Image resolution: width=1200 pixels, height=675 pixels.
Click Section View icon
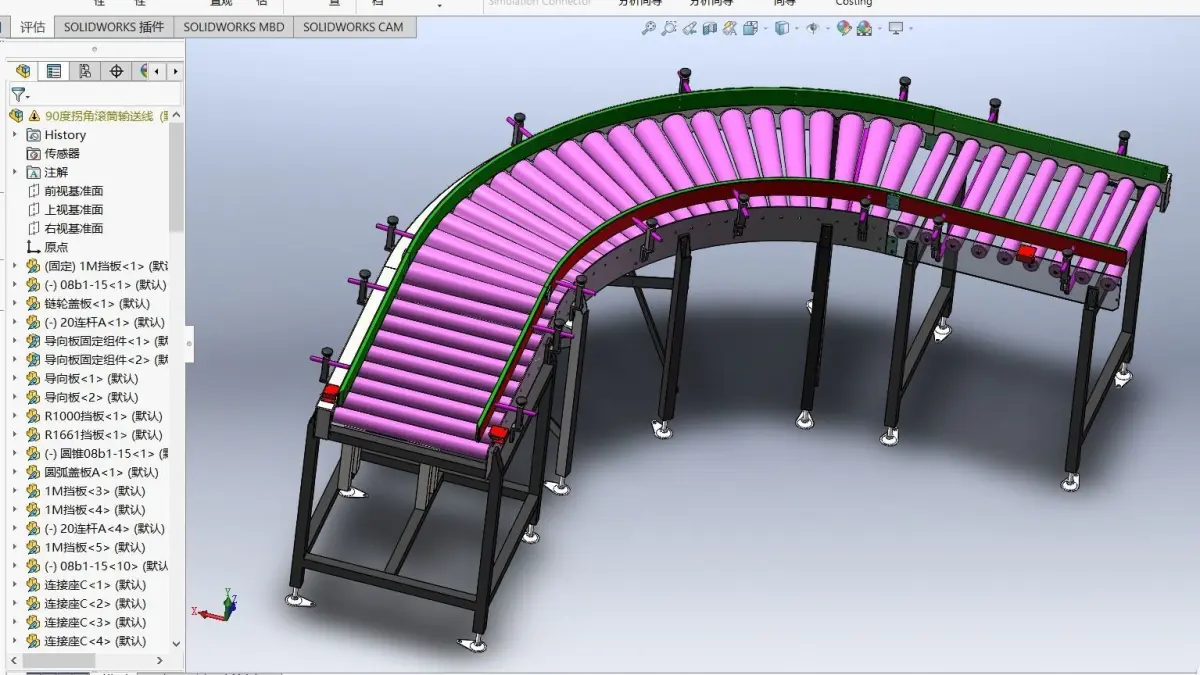[710, 28]
